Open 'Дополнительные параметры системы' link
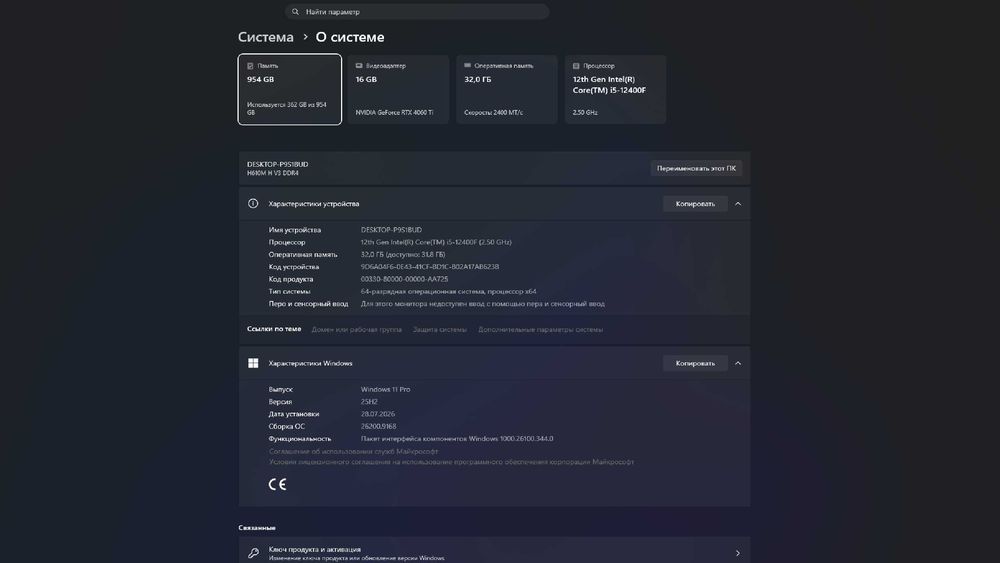The height and width of the screenshot is (563, 1000). coord(540,330)
